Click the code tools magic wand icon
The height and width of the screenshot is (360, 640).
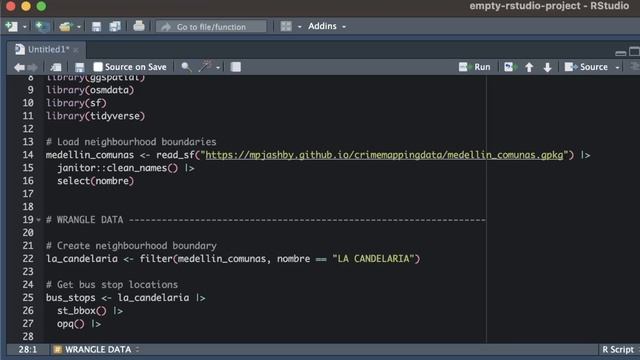(x=205, y=67)
